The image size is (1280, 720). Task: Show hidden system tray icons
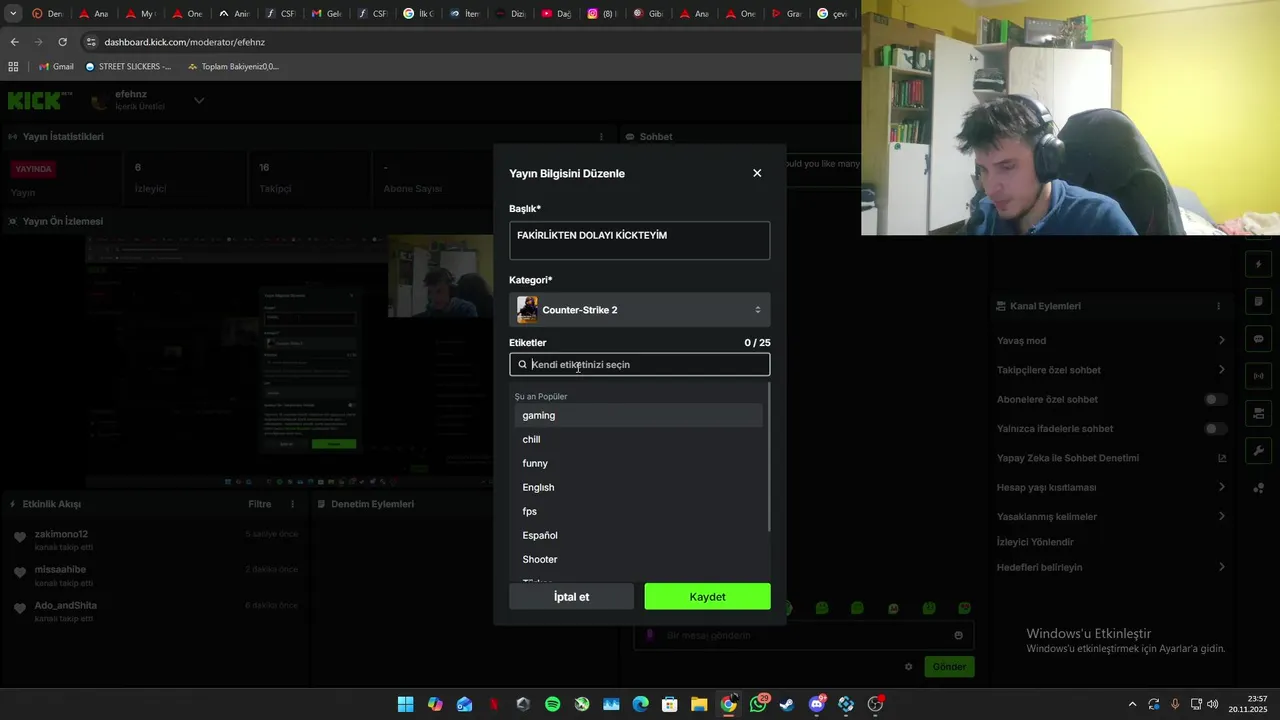(1132, 704)
